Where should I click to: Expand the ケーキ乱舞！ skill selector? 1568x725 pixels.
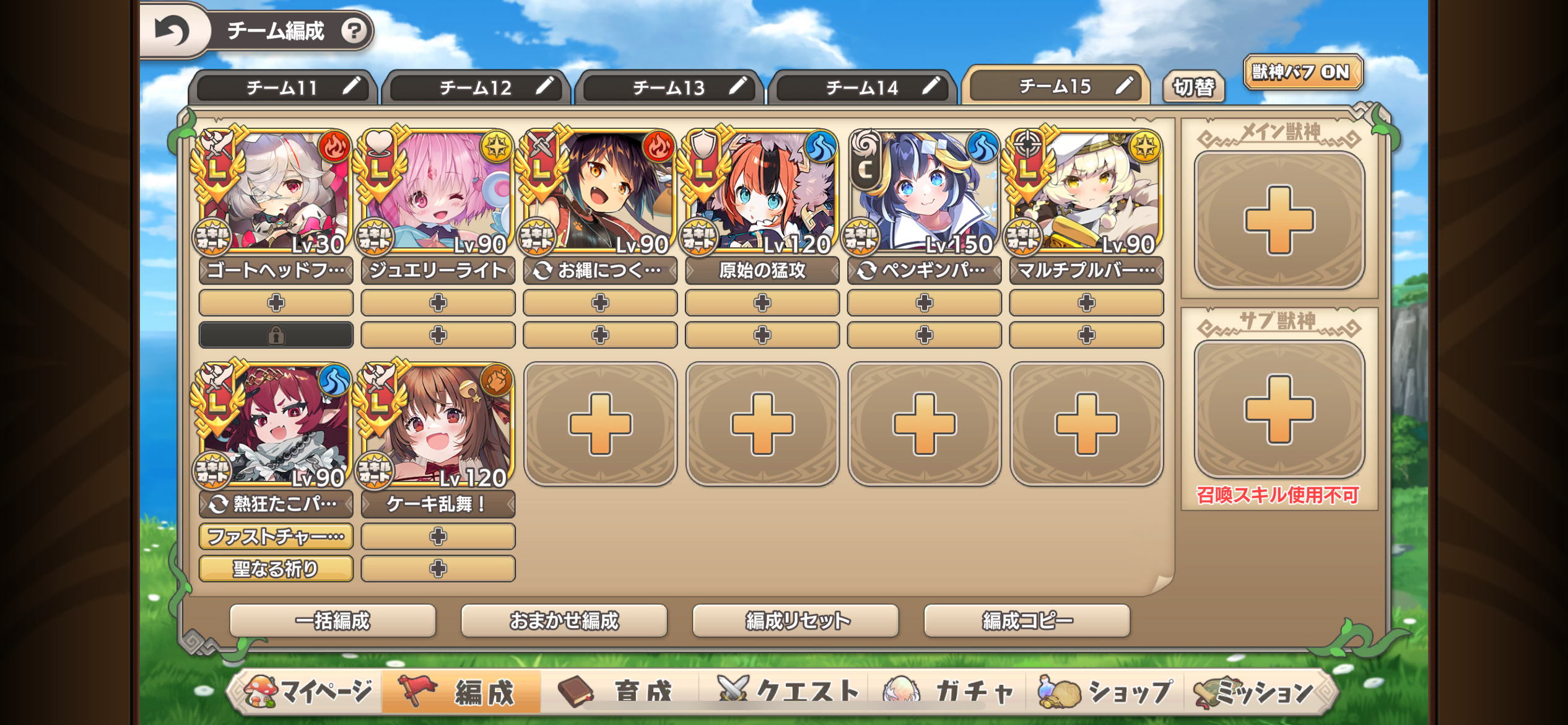438,504
